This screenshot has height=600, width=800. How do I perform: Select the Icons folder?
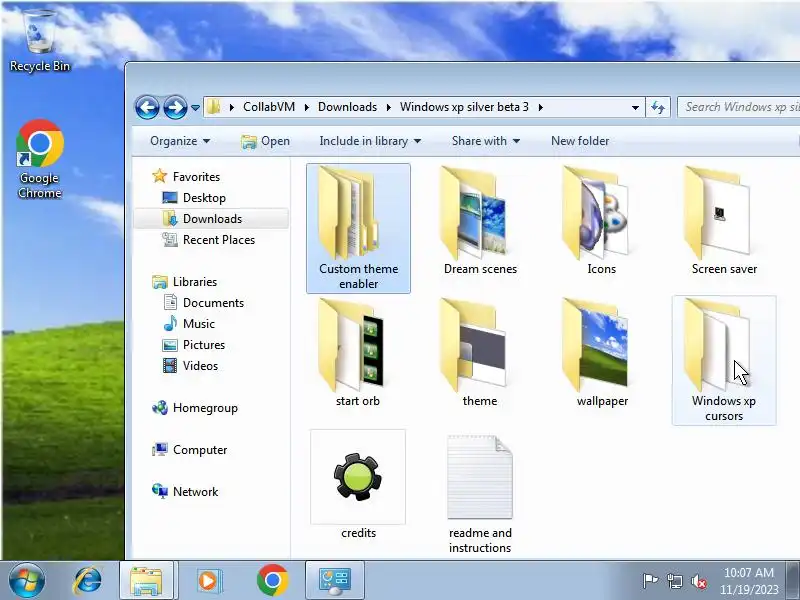pyautogui.click(x=601, y=221)
